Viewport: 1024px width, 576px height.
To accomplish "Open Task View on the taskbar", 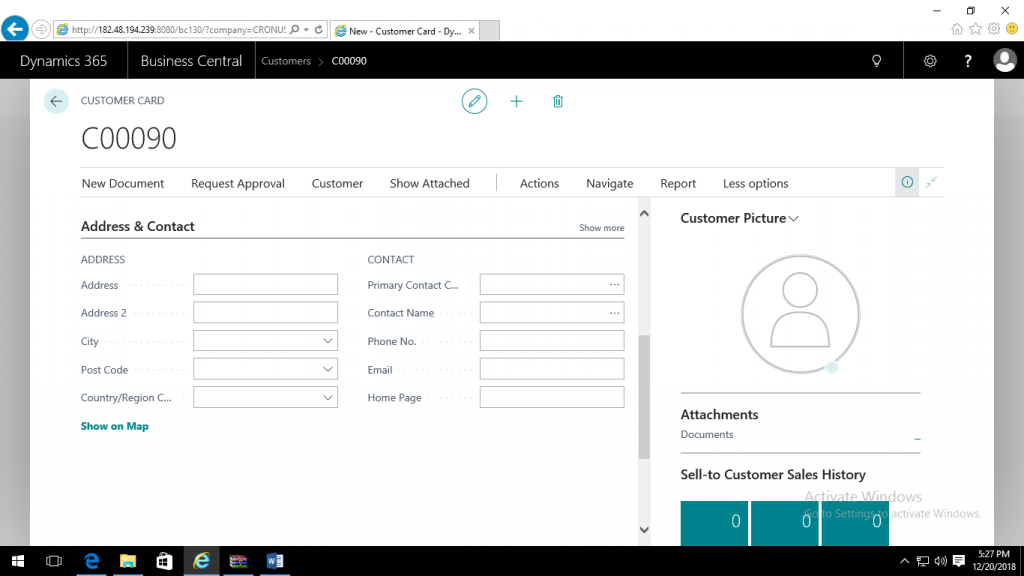I will click(54, 561).
